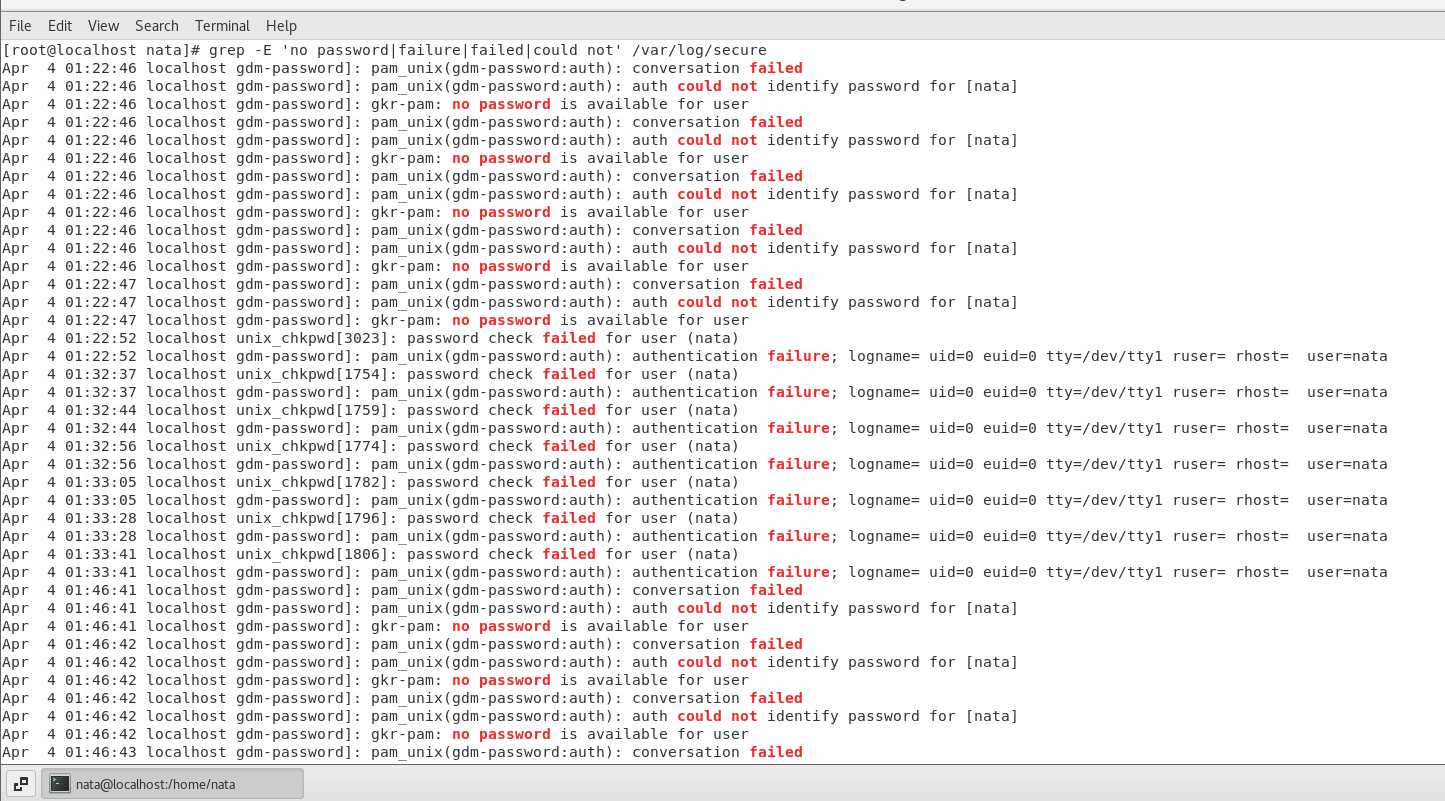Open the Edit menu
The height and width of the screenshot is (801, 1445).
tap(60, 26)
